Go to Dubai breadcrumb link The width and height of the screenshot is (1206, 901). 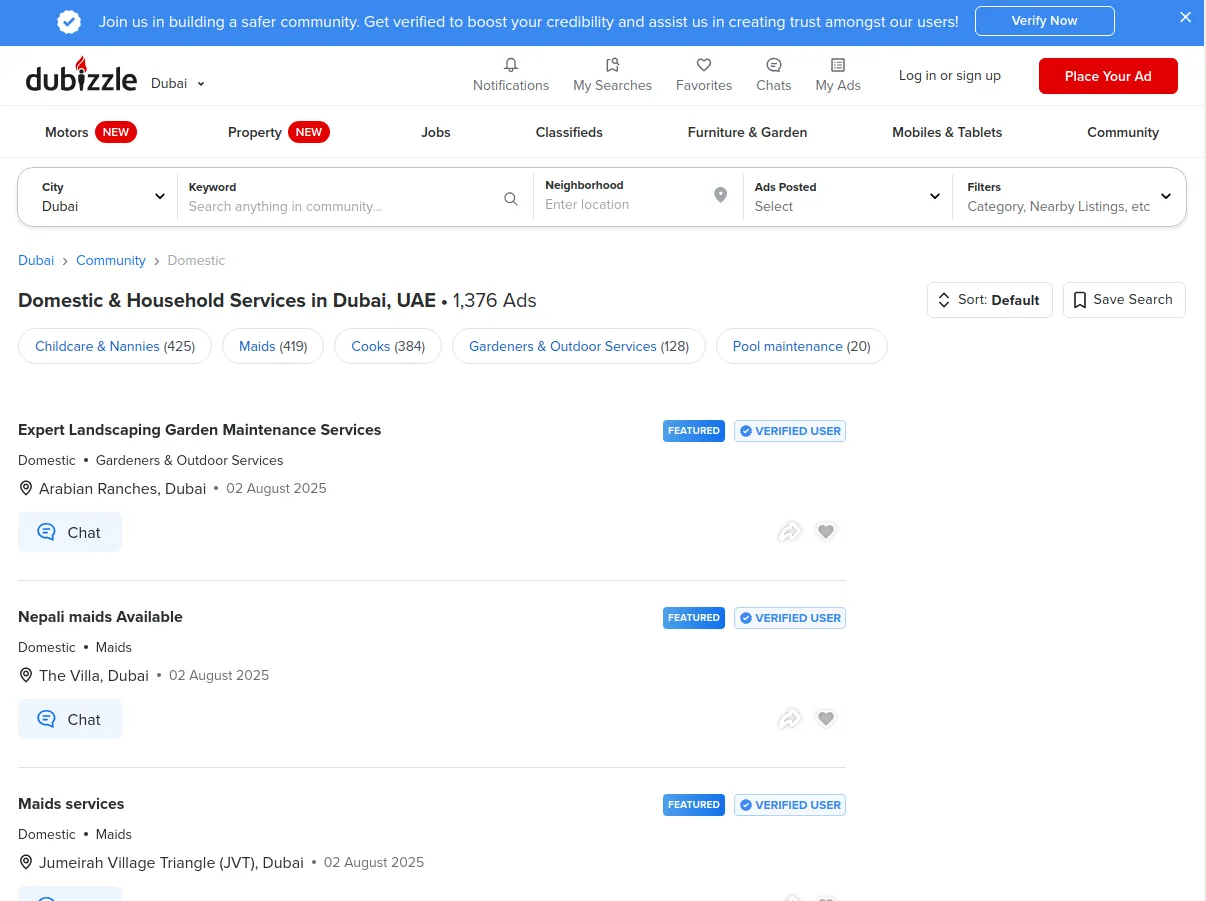point(36,260)
